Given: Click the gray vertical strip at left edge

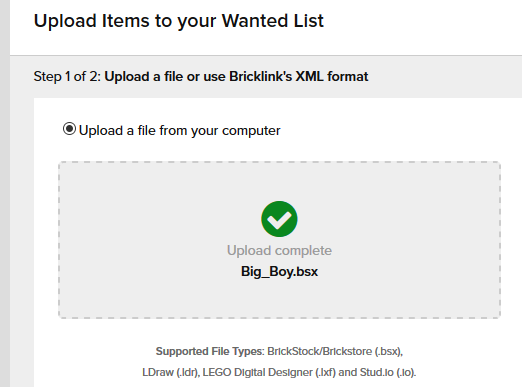Looking at the screenshot, I should (5, 193).
